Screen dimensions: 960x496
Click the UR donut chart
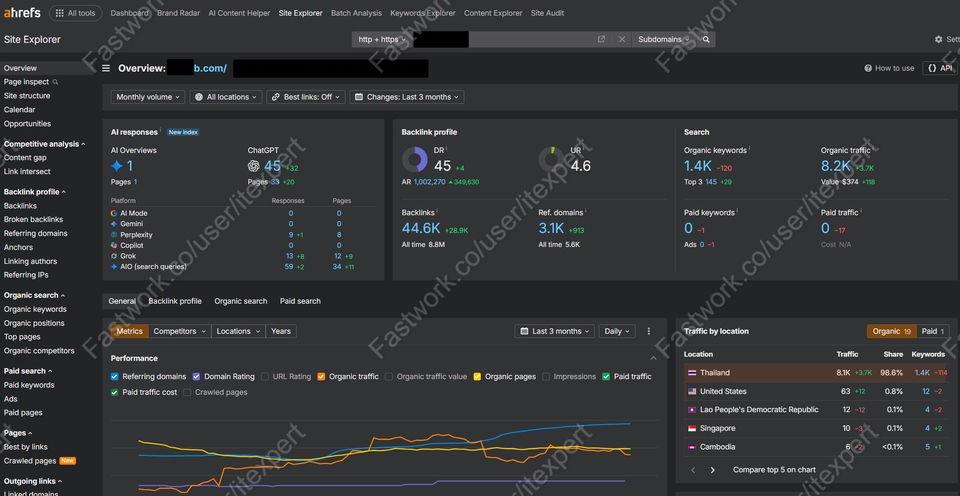pos(552,159)
